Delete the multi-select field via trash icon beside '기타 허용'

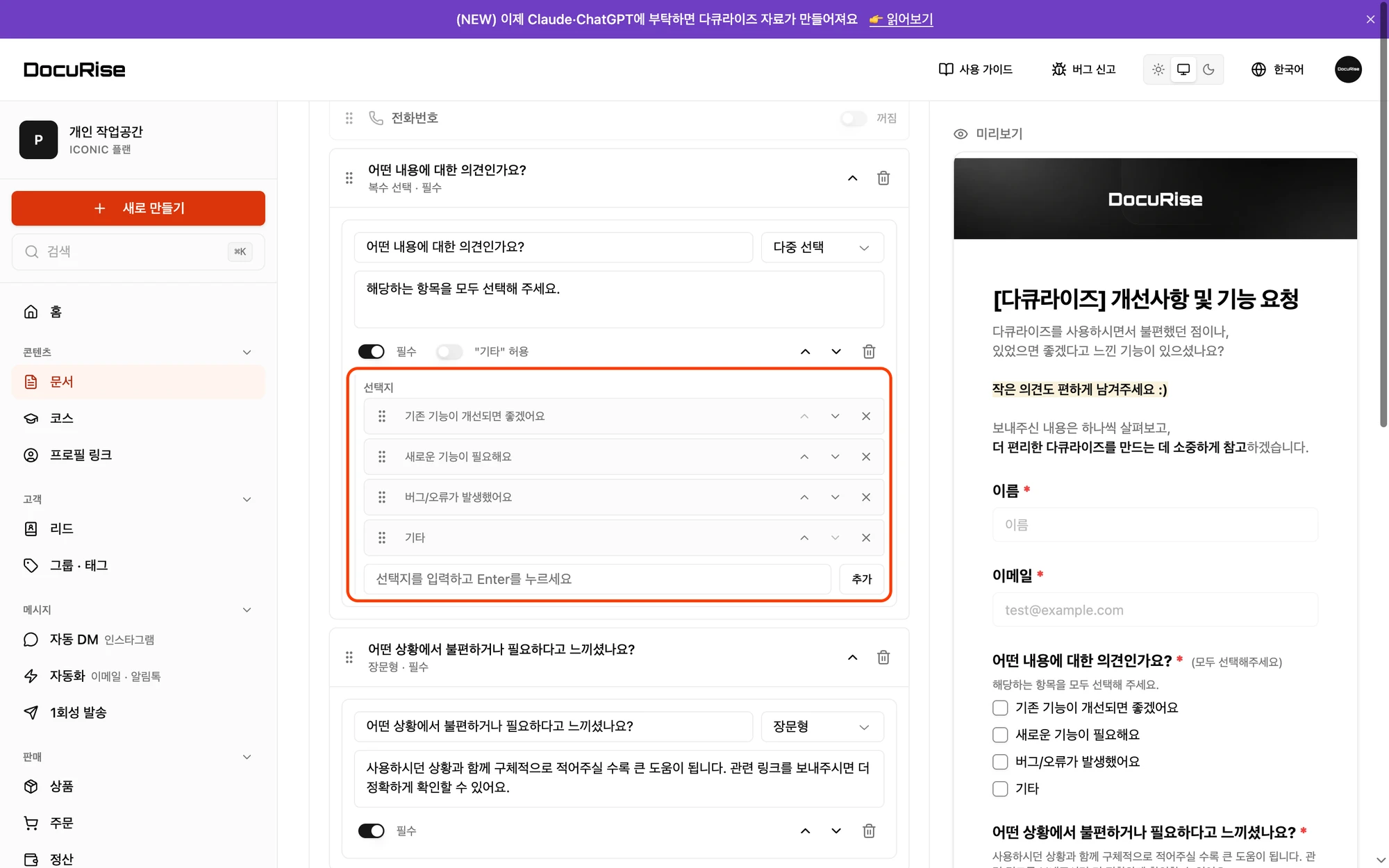click(869, 351)
